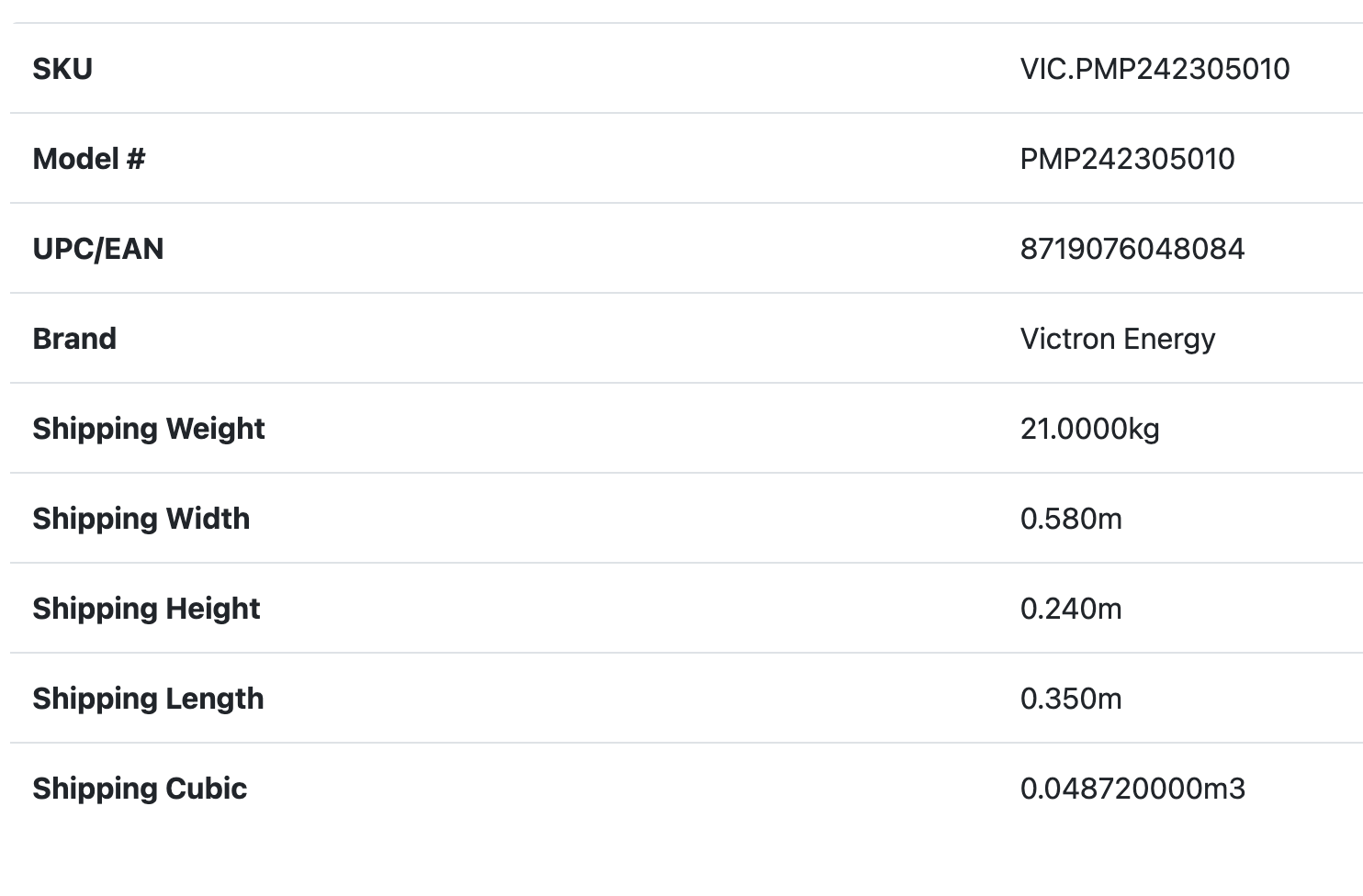This screenshot has width=1363, height=896.
Task: Select the 21.0000kg weight value
Action: (1089, 429)
